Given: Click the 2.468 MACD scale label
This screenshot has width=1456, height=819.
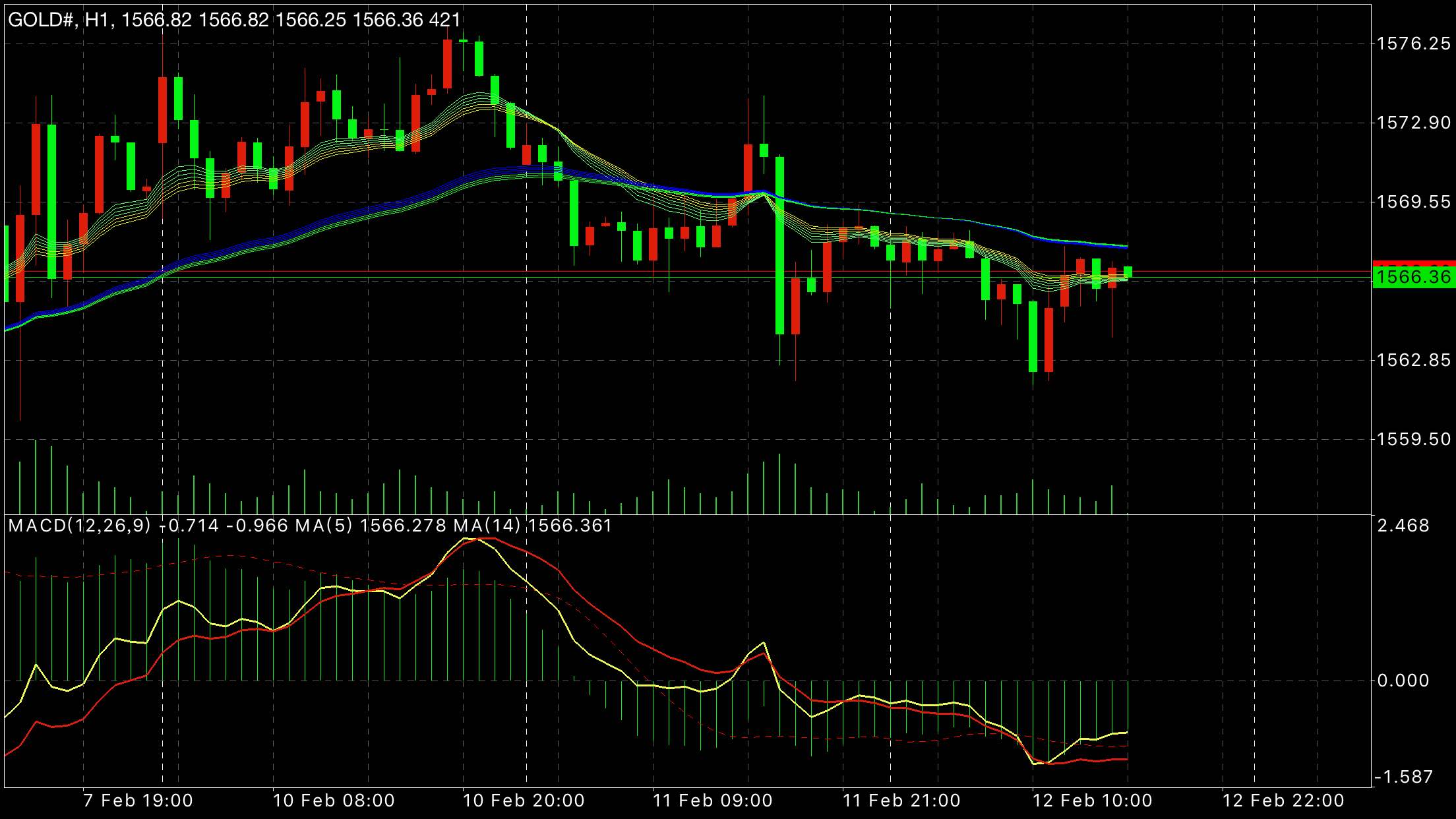Looking at the screenshot, I should [1403, 526].
